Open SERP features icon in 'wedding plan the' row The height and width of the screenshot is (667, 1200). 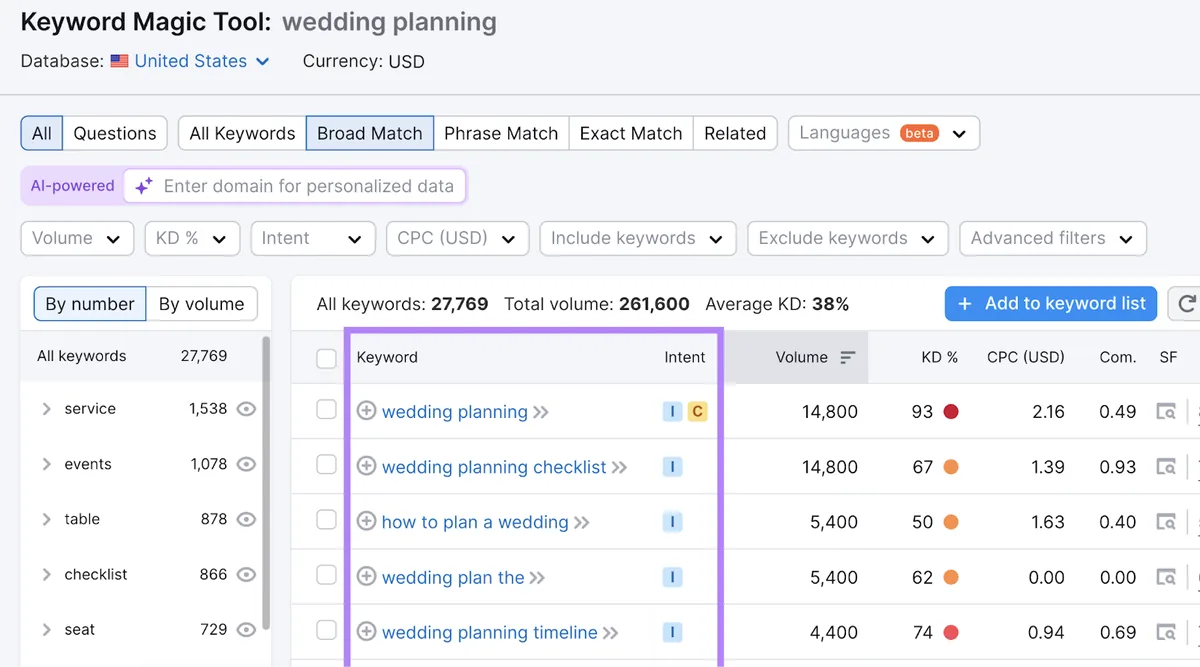point(1166,576)
